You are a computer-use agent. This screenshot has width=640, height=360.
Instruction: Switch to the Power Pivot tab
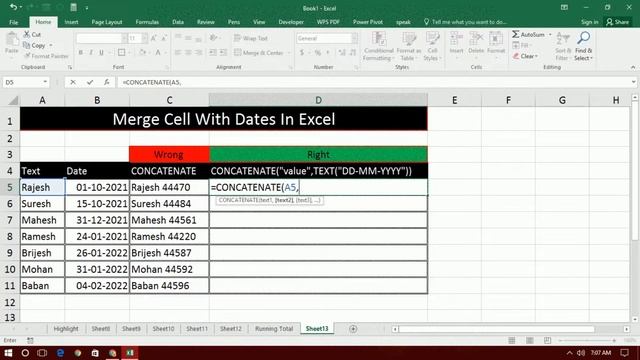tap(368, 22)
